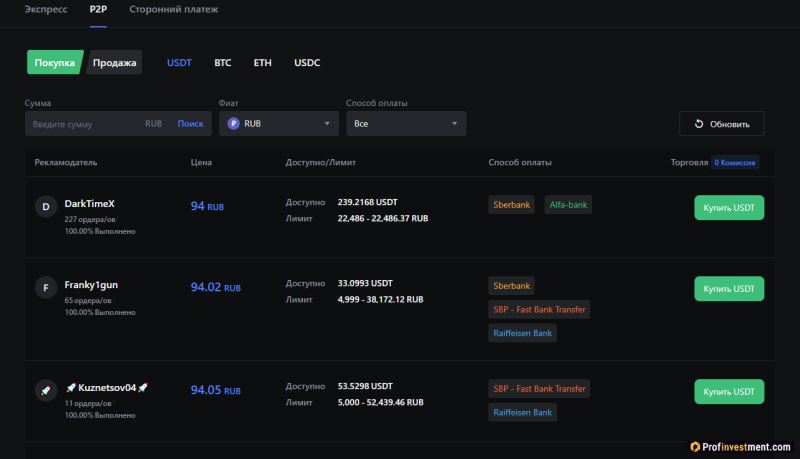The height and width of the screenshot is (459, 800).
Task: Open the Сторонний платеж tab
Action: tap(173, 9)
